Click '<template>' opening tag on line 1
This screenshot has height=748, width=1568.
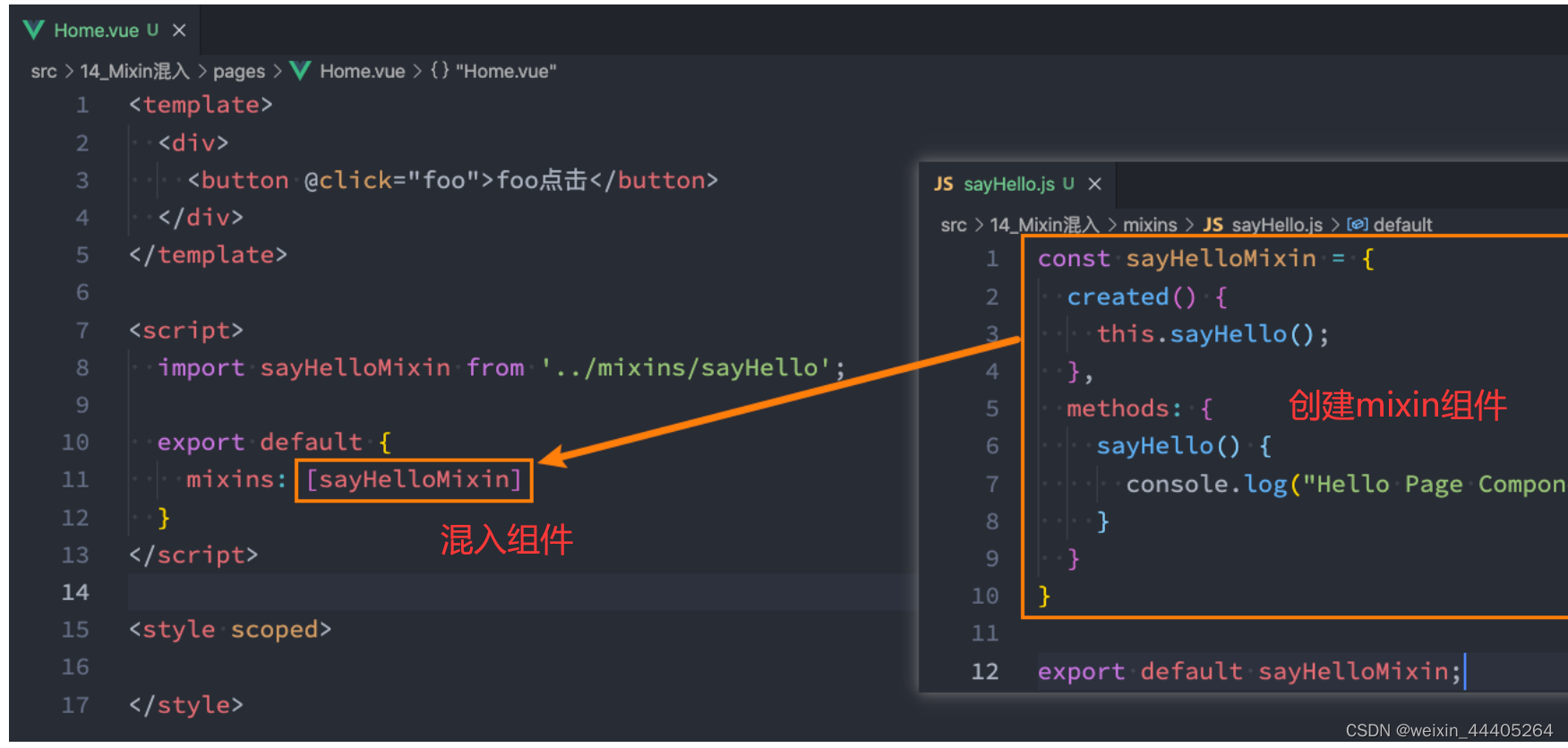(201, 106)
